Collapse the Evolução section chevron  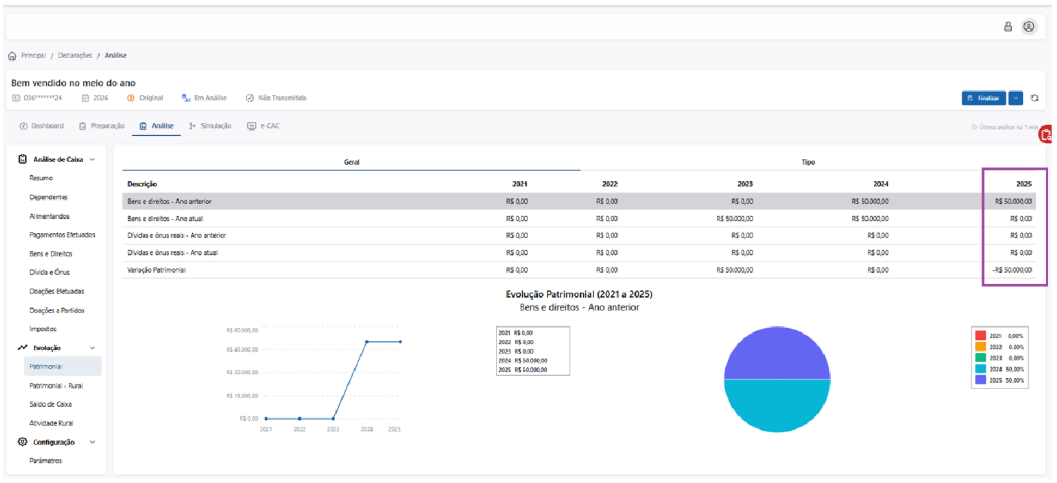pyautogui.click(x=92, y=348)
